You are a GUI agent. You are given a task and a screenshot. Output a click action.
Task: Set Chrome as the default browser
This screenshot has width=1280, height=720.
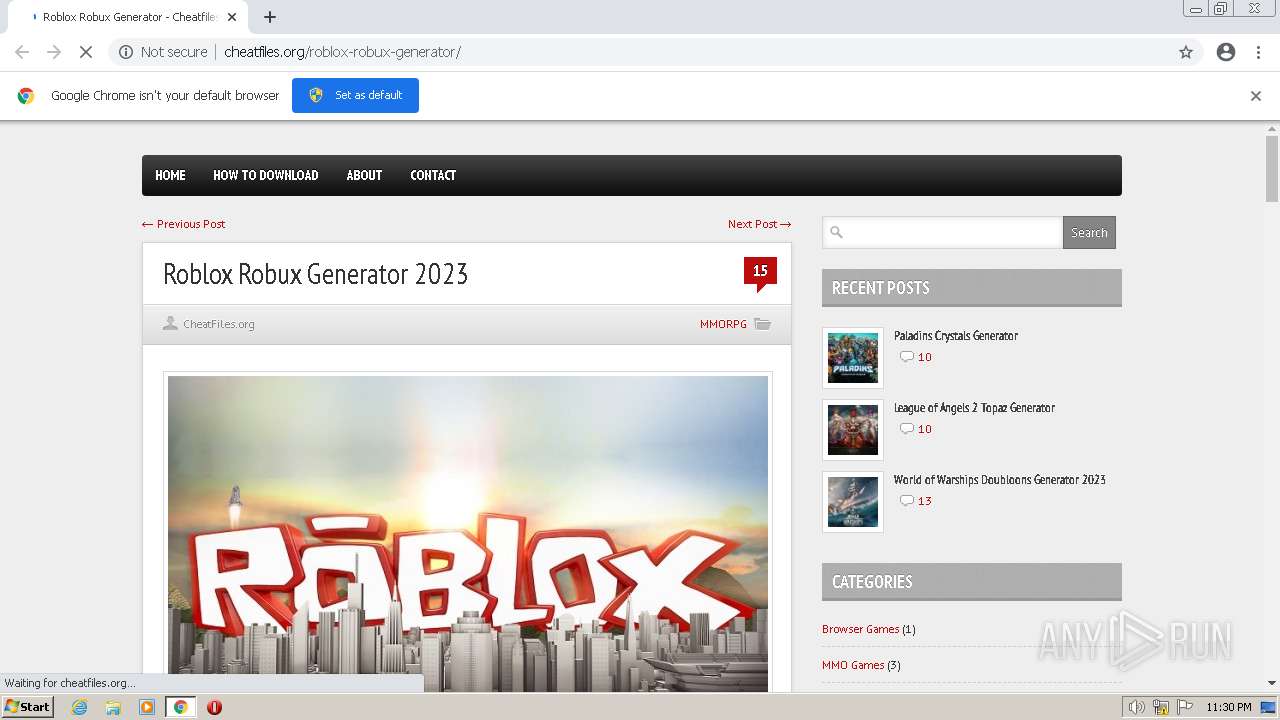pos(355,95)
